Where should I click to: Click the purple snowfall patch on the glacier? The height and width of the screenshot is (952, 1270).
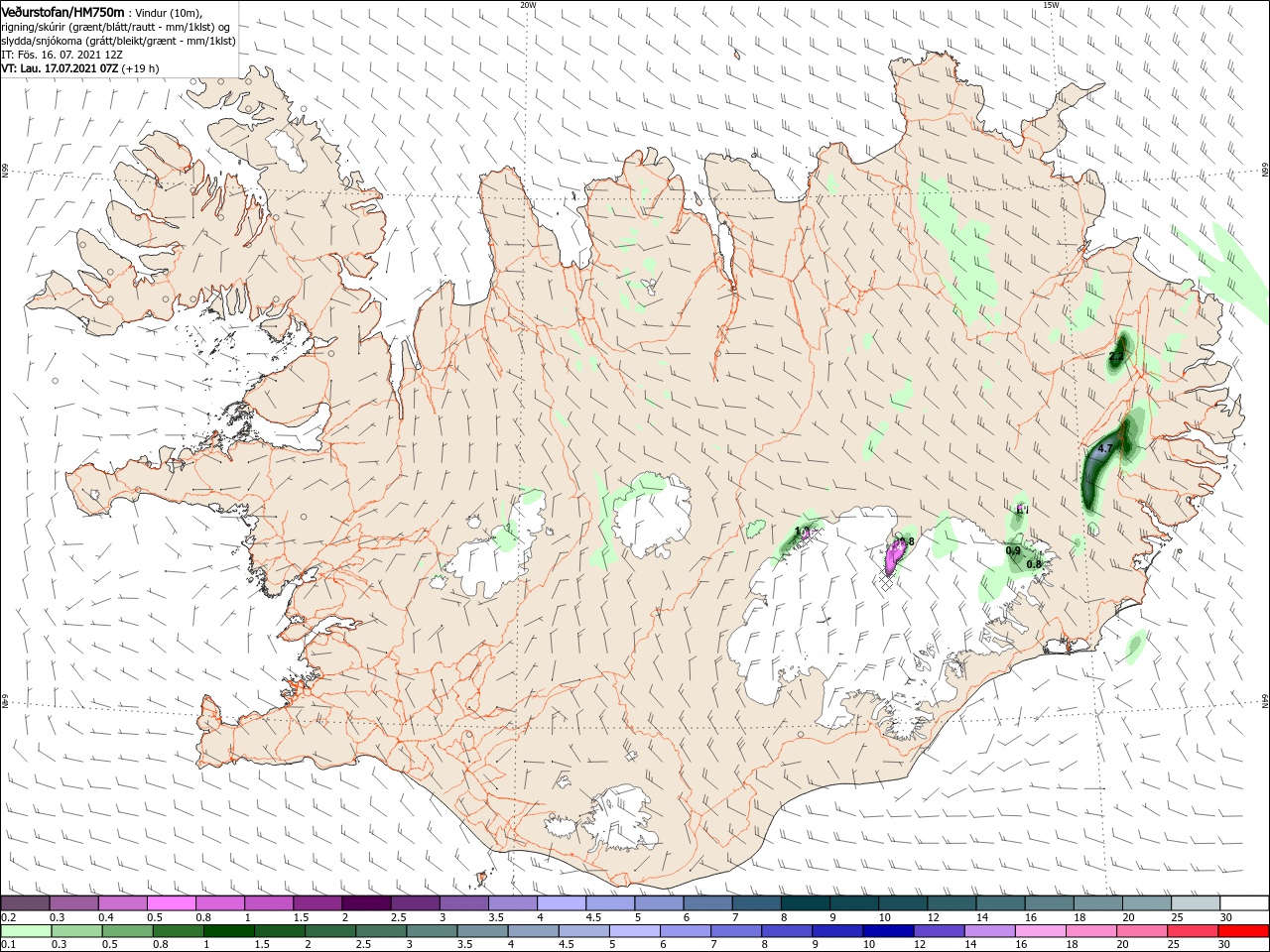point(895,557)
